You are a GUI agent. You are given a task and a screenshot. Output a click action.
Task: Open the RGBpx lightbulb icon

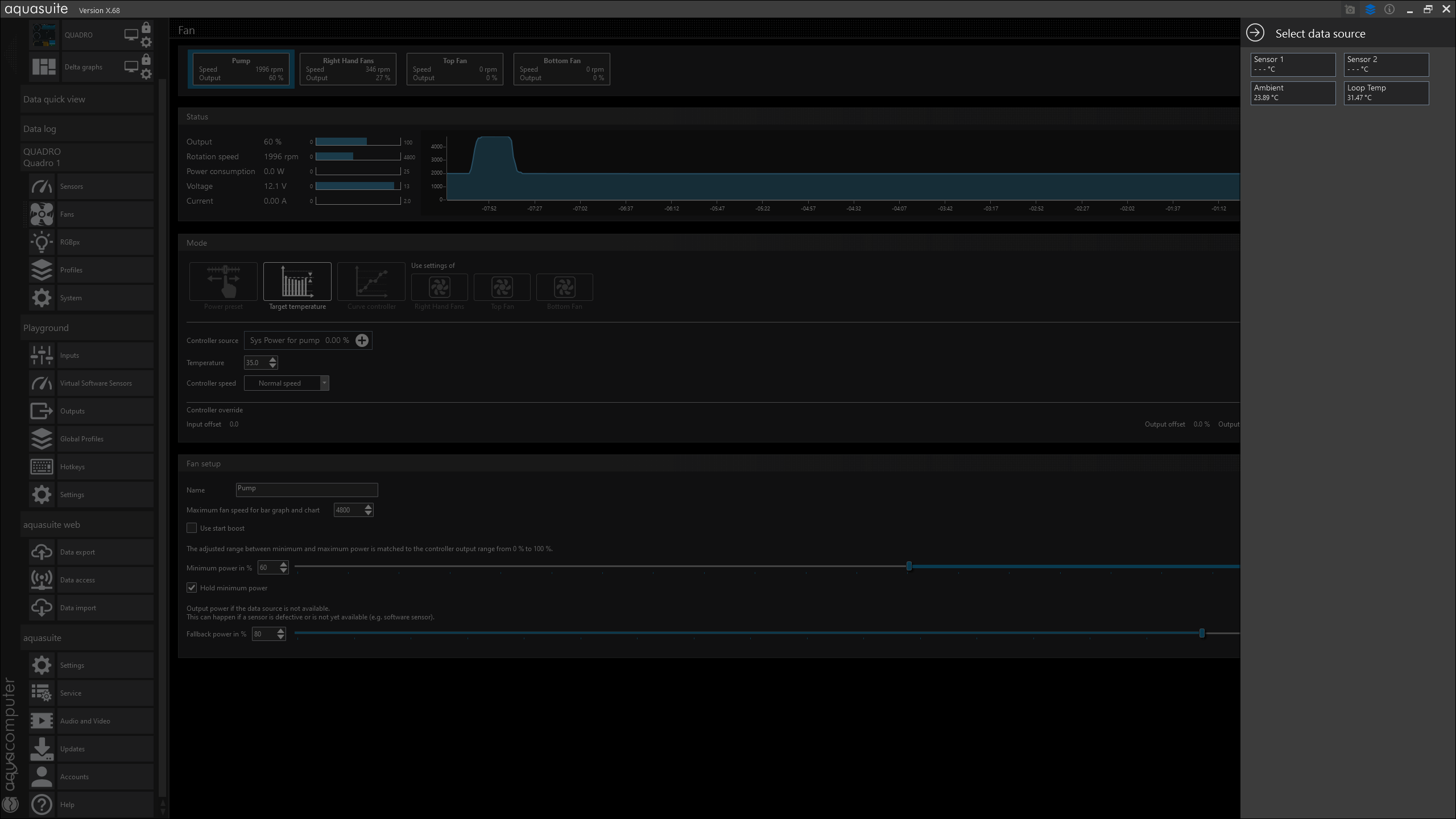pyautogui.click(x=42, y=242)
